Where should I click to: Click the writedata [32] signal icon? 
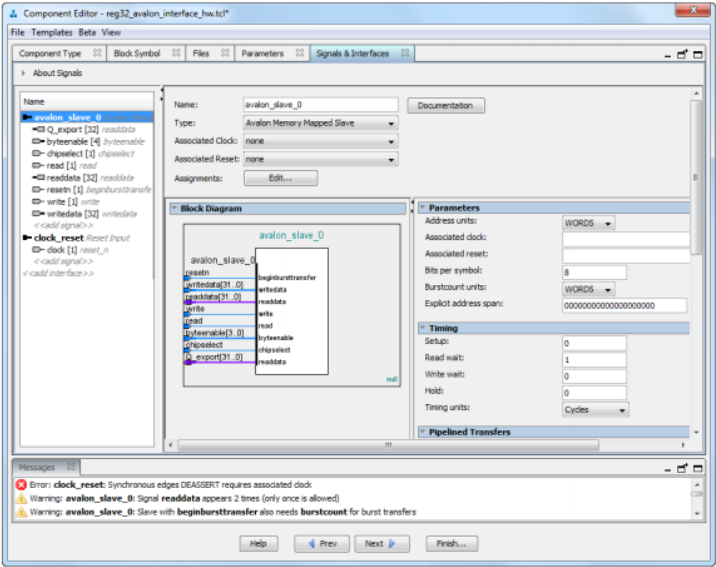38,214
